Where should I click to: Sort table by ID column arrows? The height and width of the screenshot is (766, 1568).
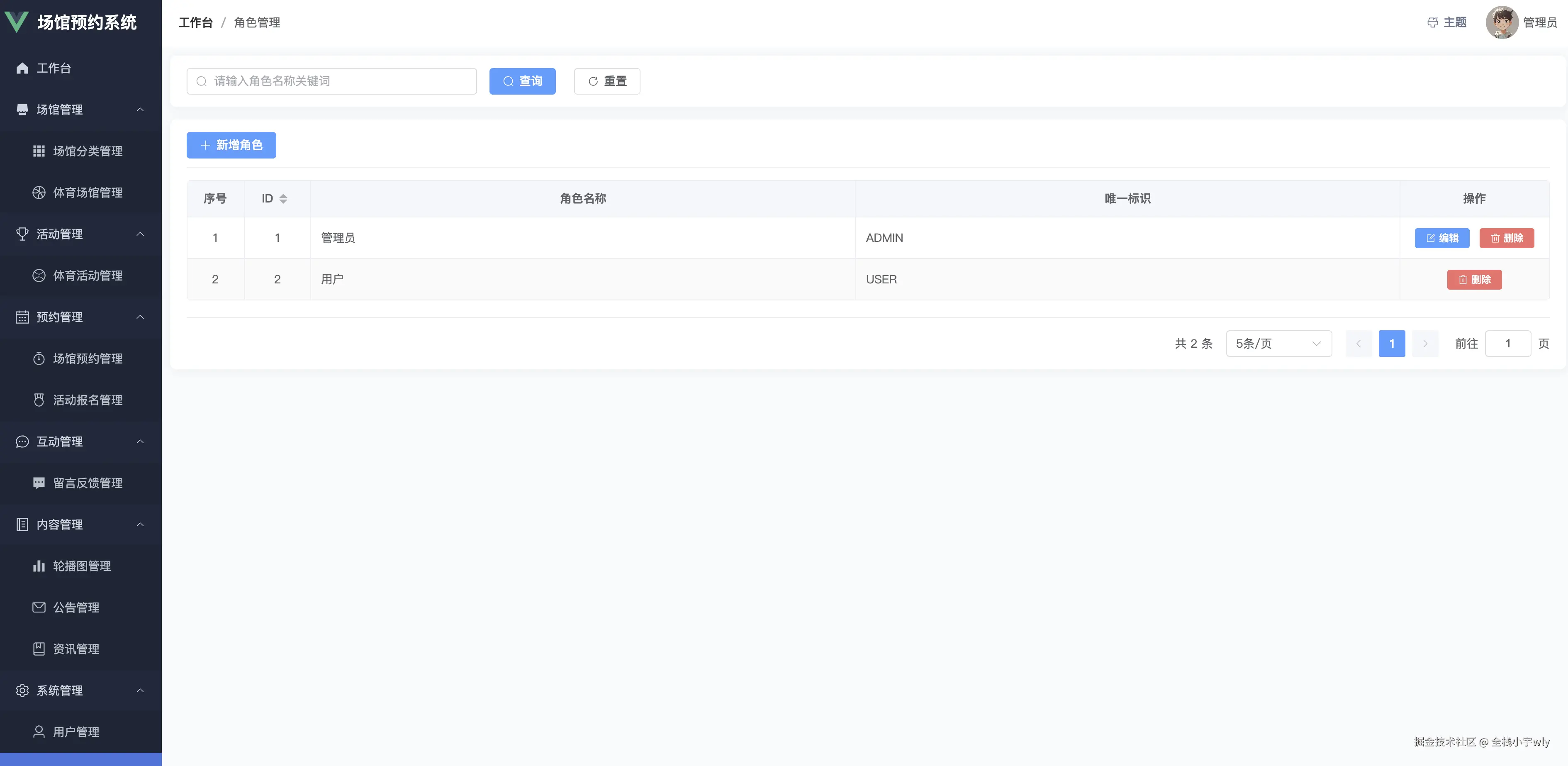point(283,198)
